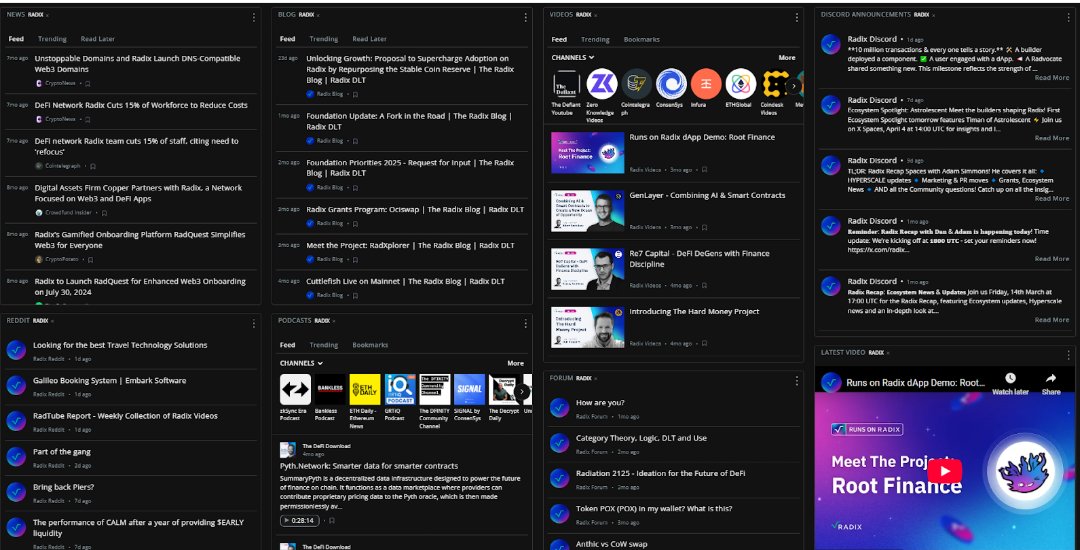This screenshot has height=550, width=1080.
Task: Click Watch later on the latest video
Action: (1010, 383)
